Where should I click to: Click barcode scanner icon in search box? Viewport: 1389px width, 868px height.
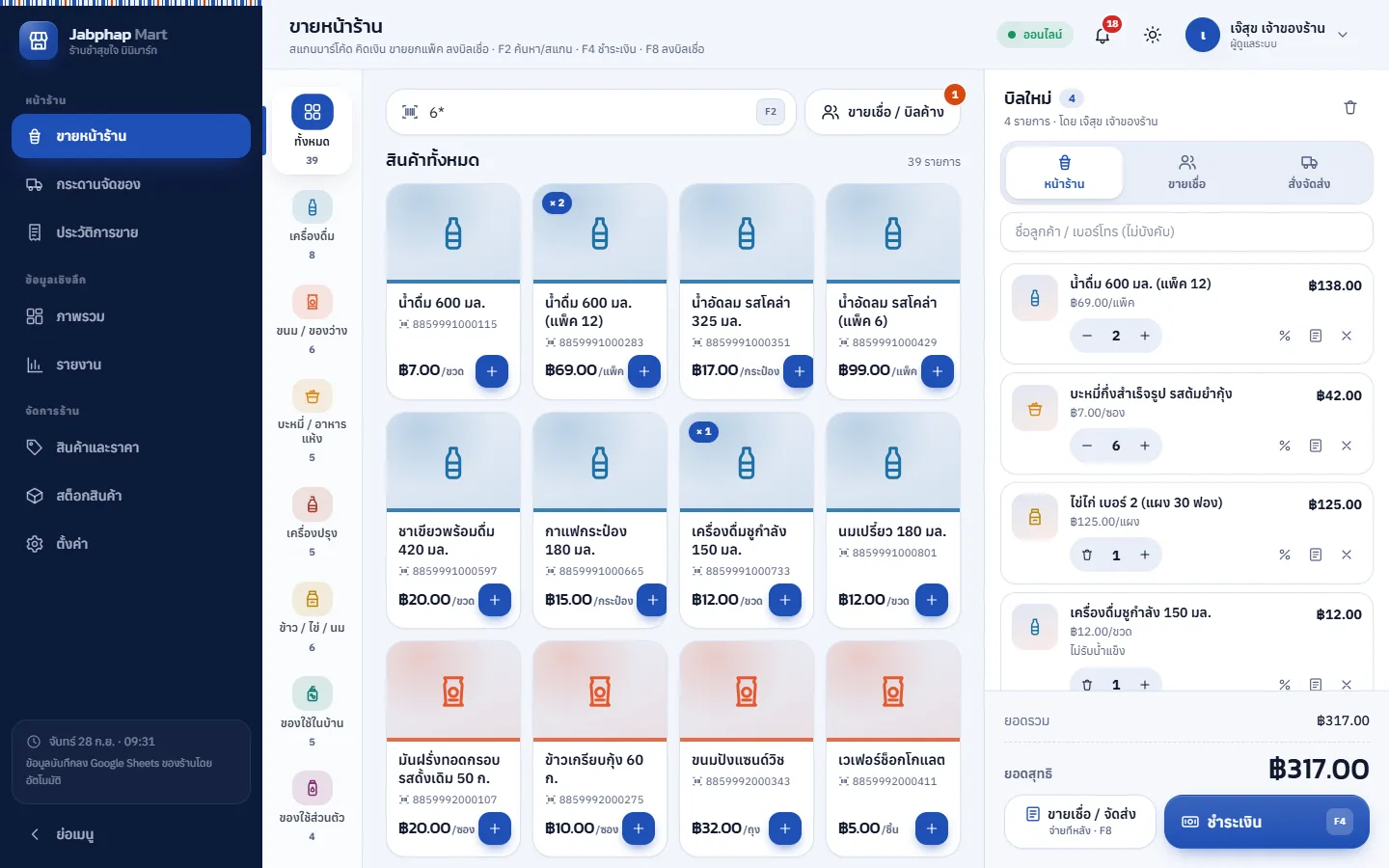coord(410,112)
